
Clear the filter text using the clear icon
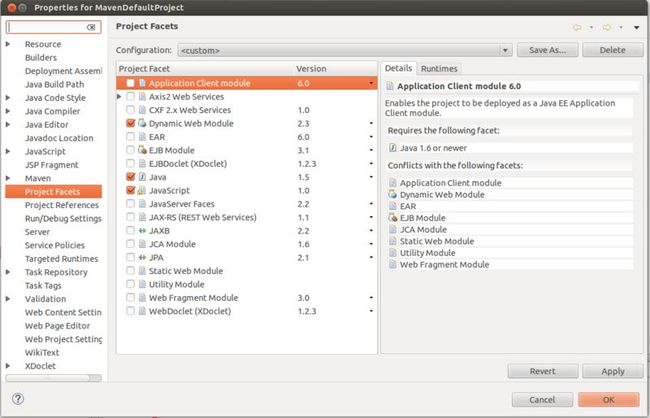(x=91, y=27)
